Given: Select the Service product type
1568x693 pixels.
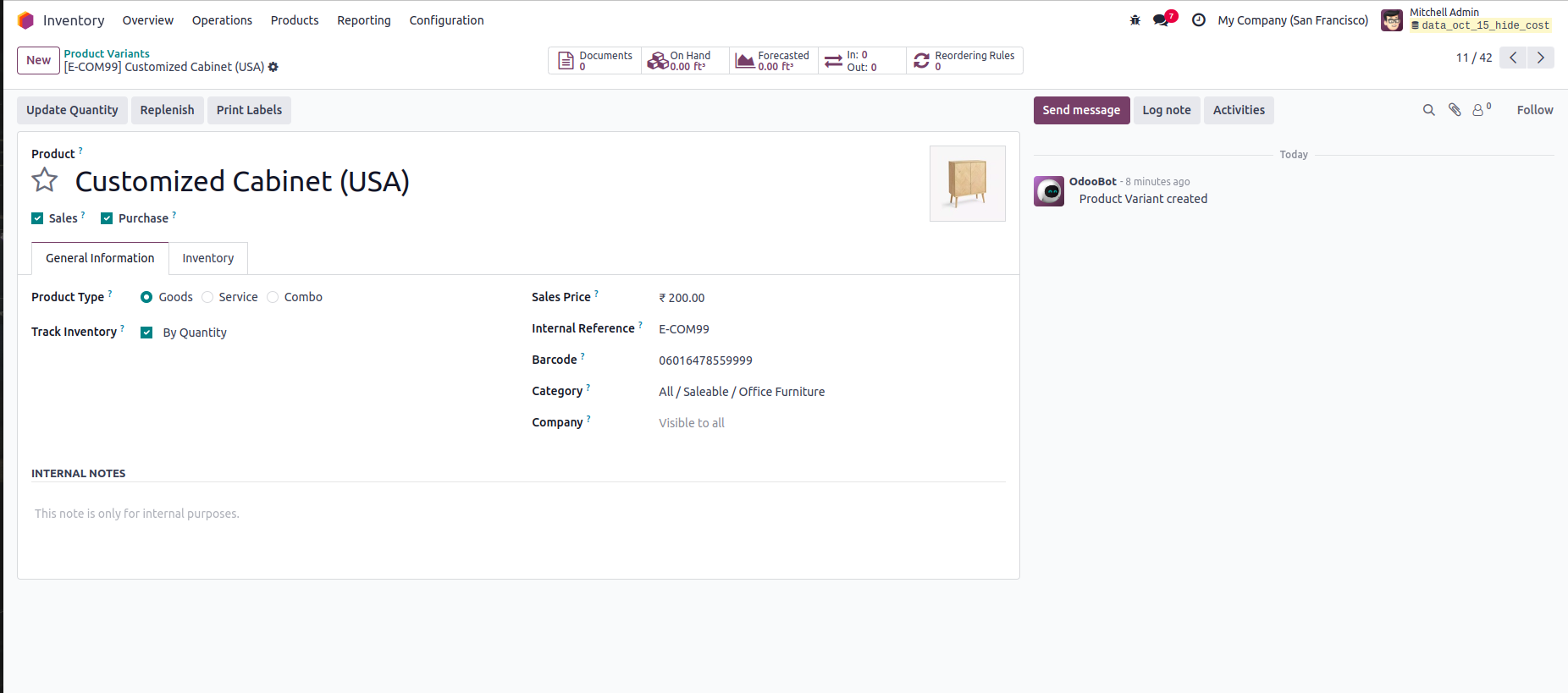Looking at the screenshot, I should [x=207, y=297].
